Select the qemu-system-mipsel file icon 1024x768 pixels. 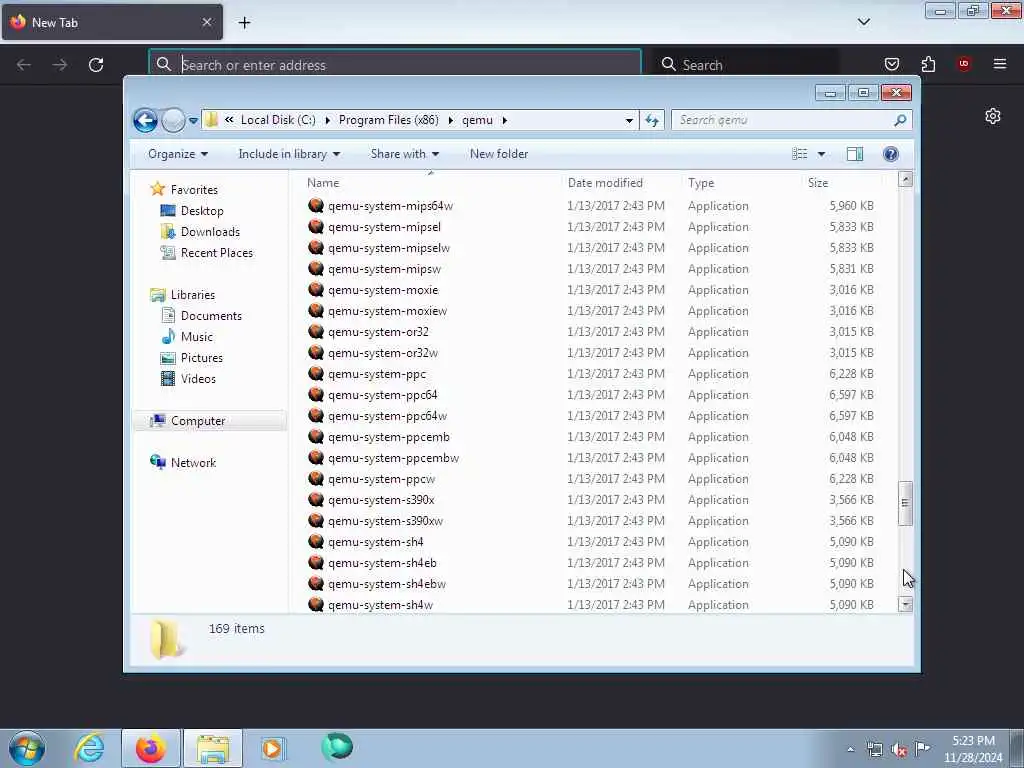pos(316,227)
